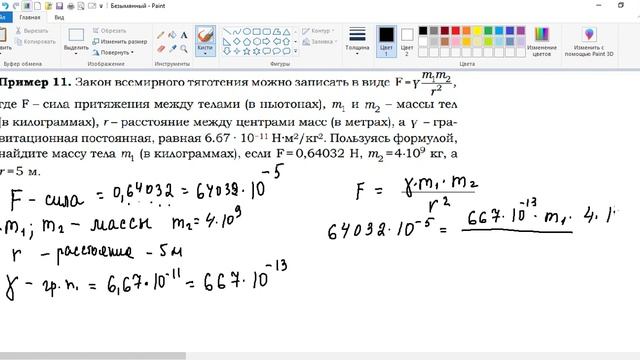
Task: Choose the rounded rectangle shape
Action: pos(267,31)
